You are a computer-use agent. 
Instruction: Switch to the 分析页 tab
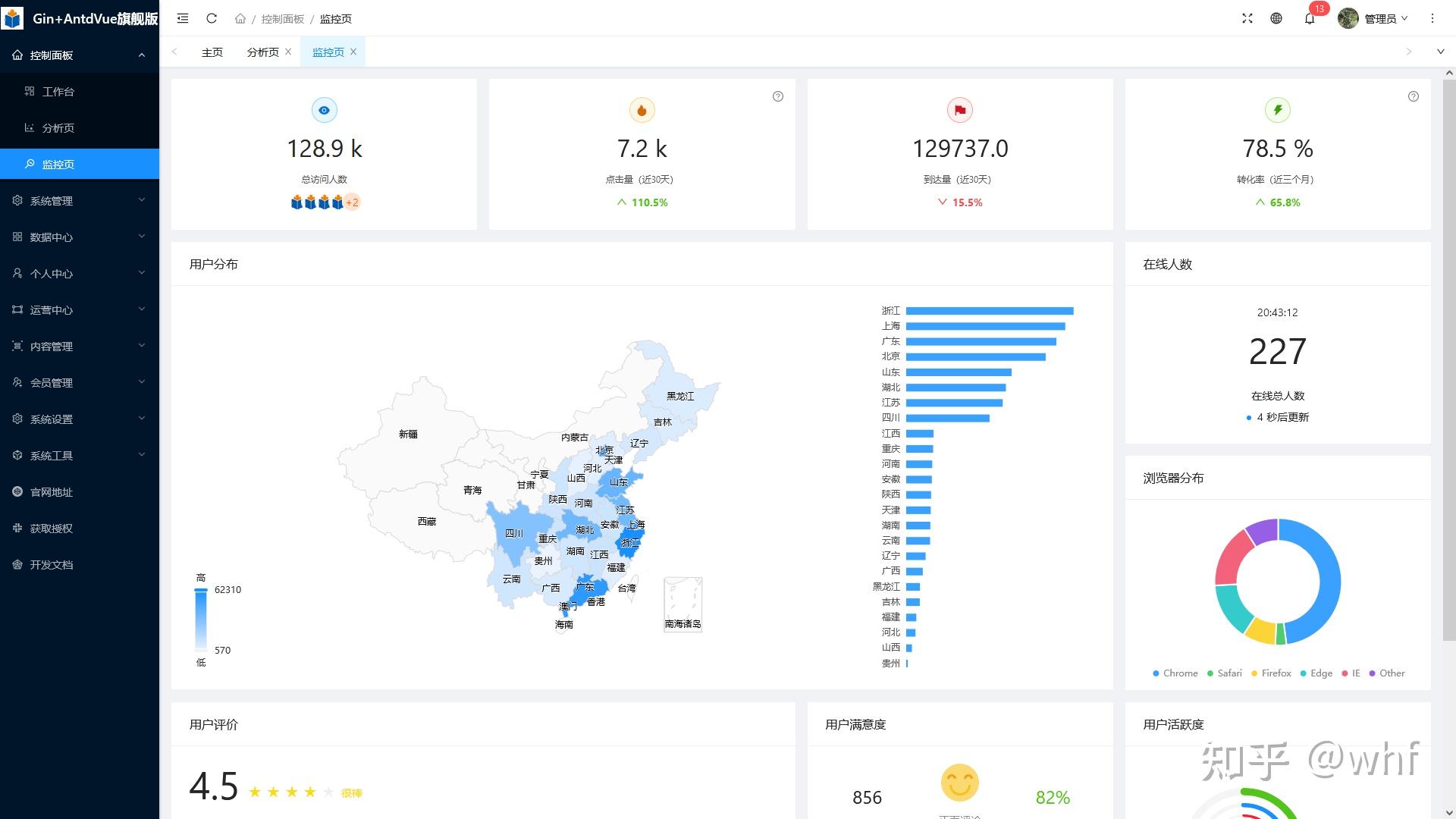(262, 52)
